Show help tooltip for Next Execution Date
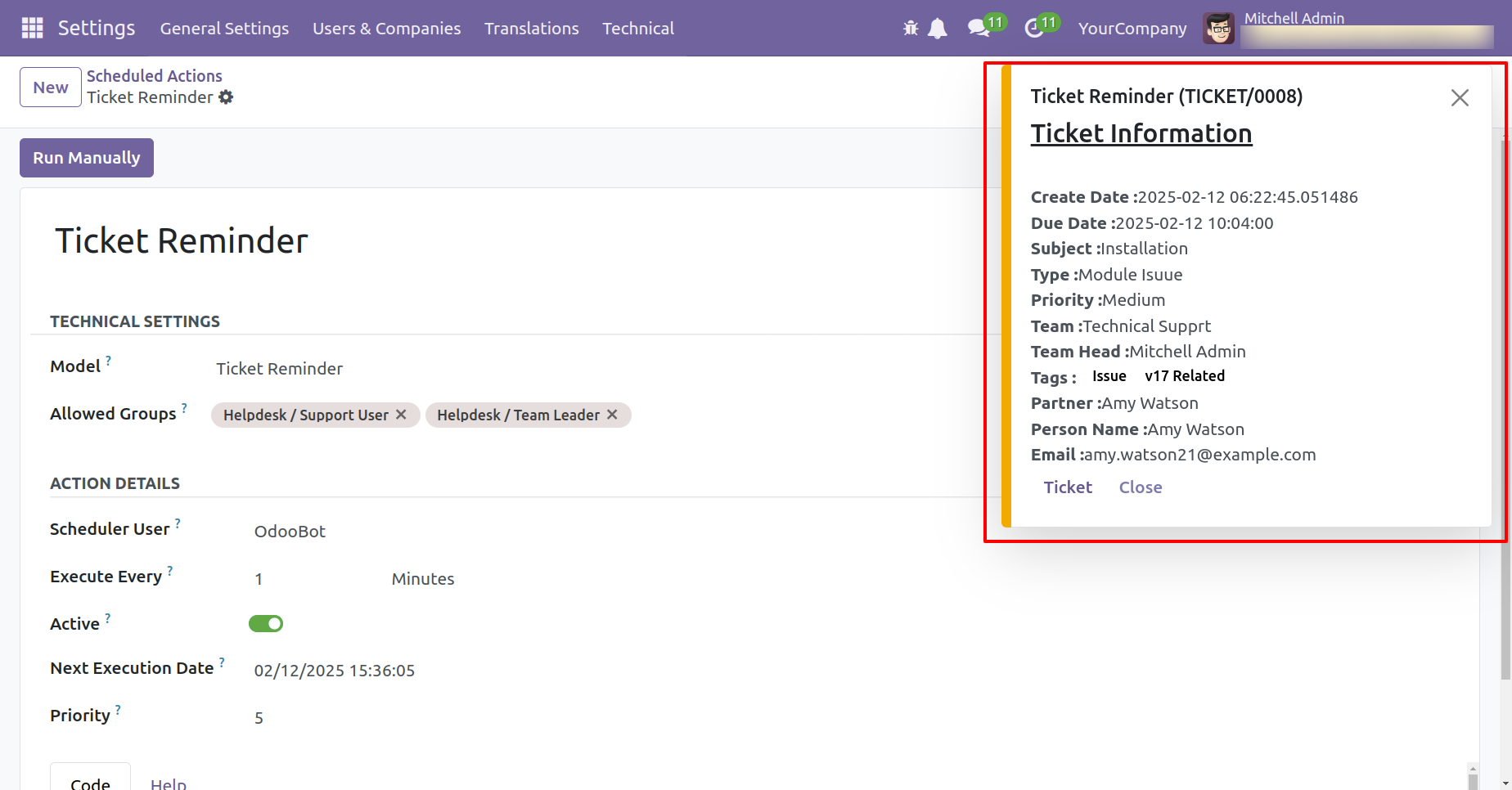The width and height of the screenshot is (1512, 790). pos(222,662)
